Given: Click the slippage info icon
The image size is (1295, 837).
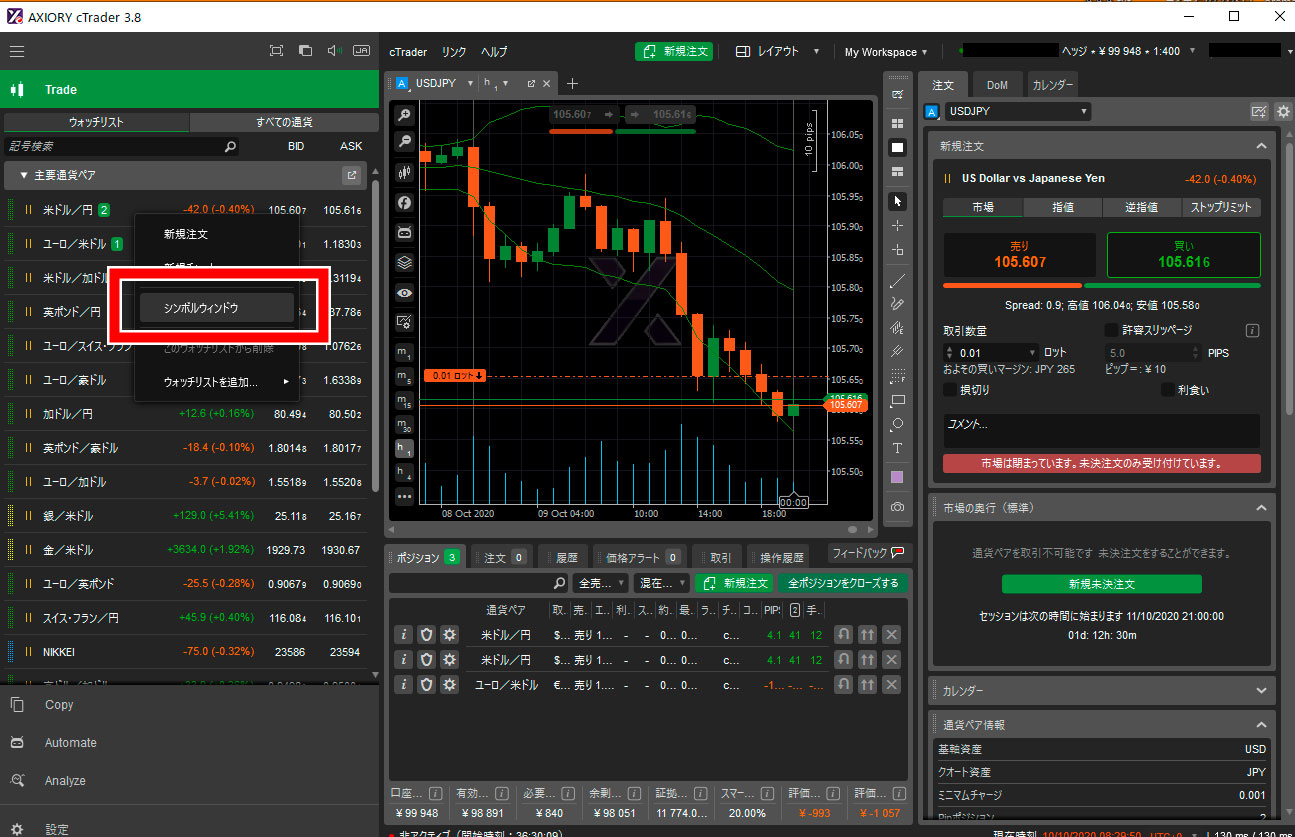Looking at the screenshot, I should pyautogui.click(x=1252, y=330).
